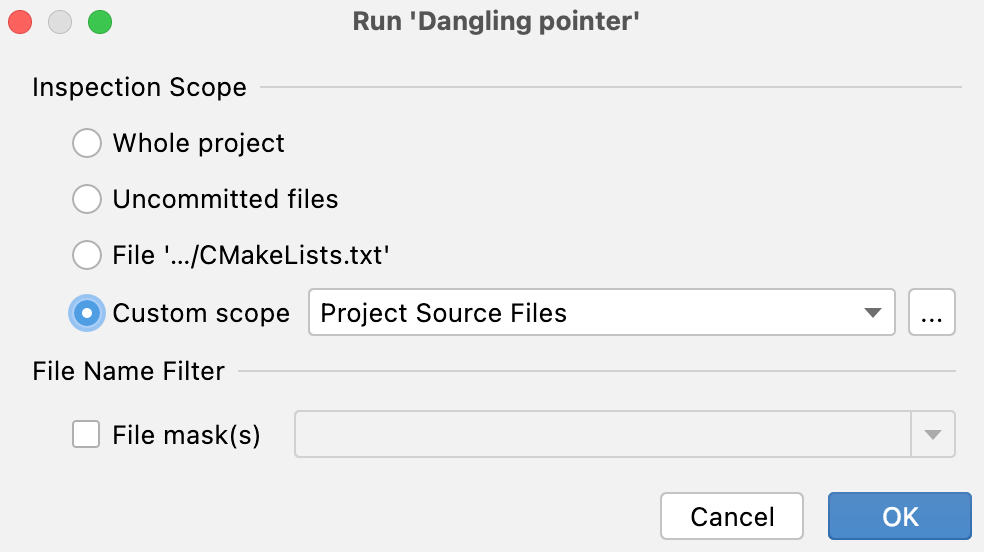Click inside the file mask text field
Viewport: 984px width, 552px height.
(602, 435)
